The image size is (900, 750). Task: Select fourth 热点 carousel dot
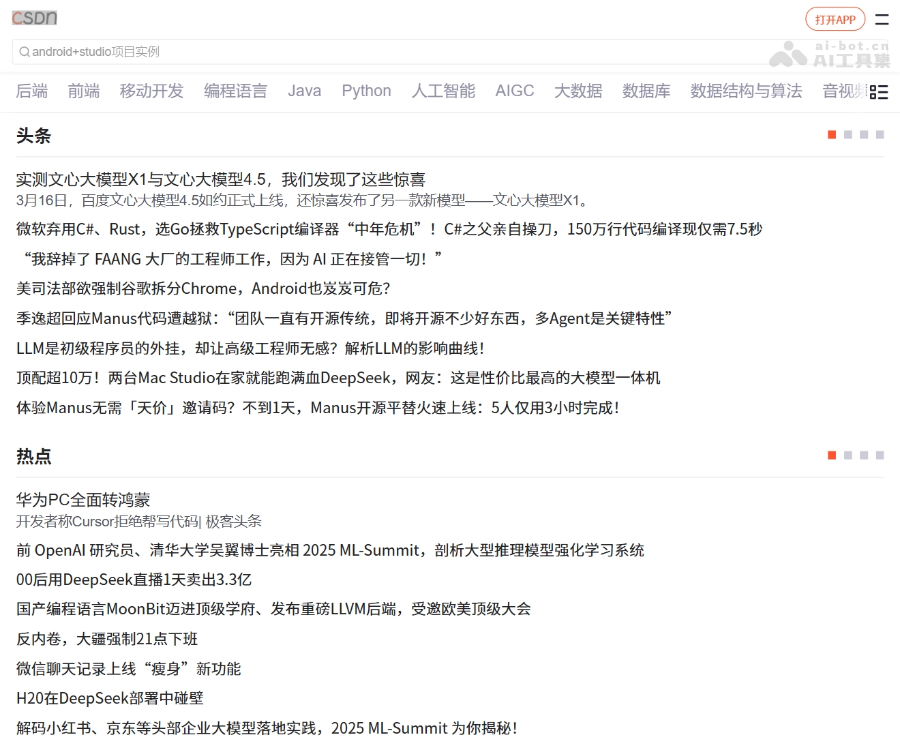coord(880,455)
